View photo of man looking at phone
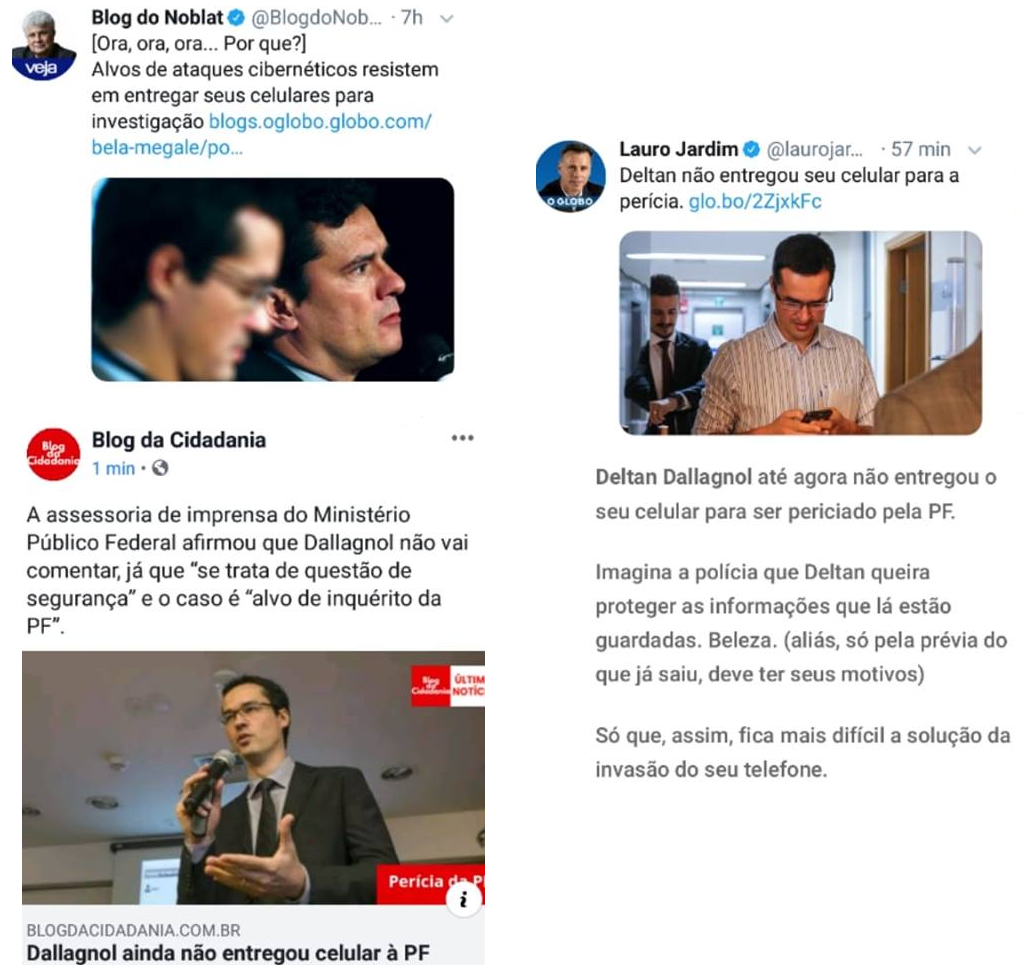1027x979 pixels. coord(800,333)
